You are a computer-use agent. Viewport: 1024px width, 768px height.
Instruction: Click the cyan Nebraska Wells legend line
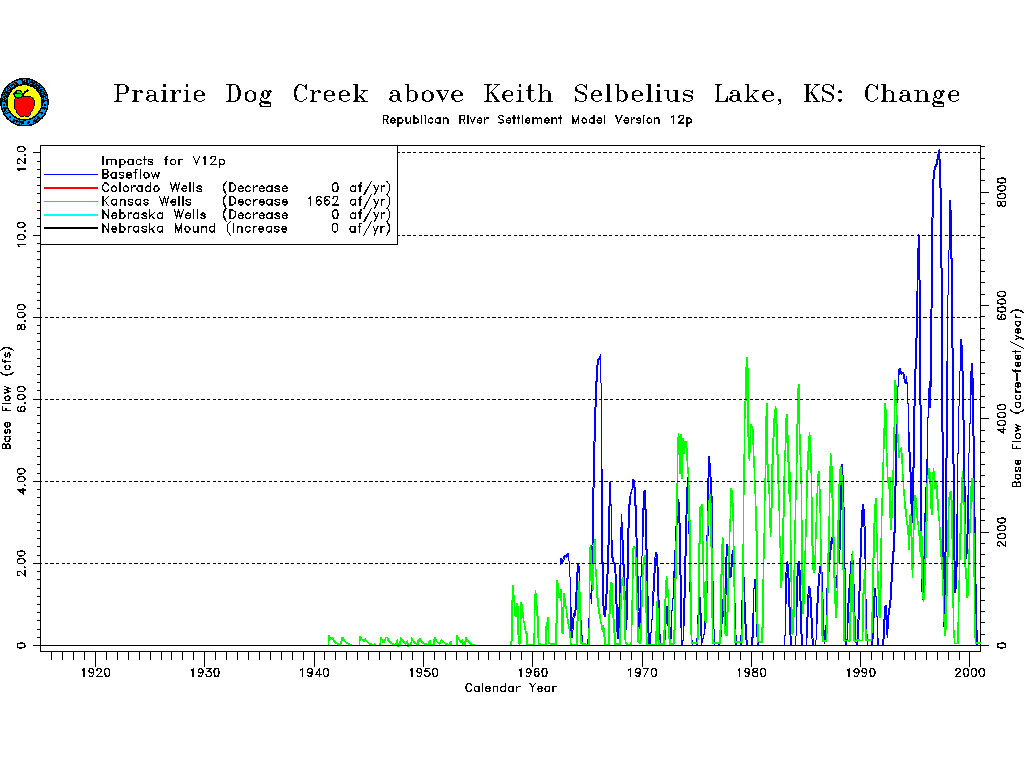[x=71, y=215]
